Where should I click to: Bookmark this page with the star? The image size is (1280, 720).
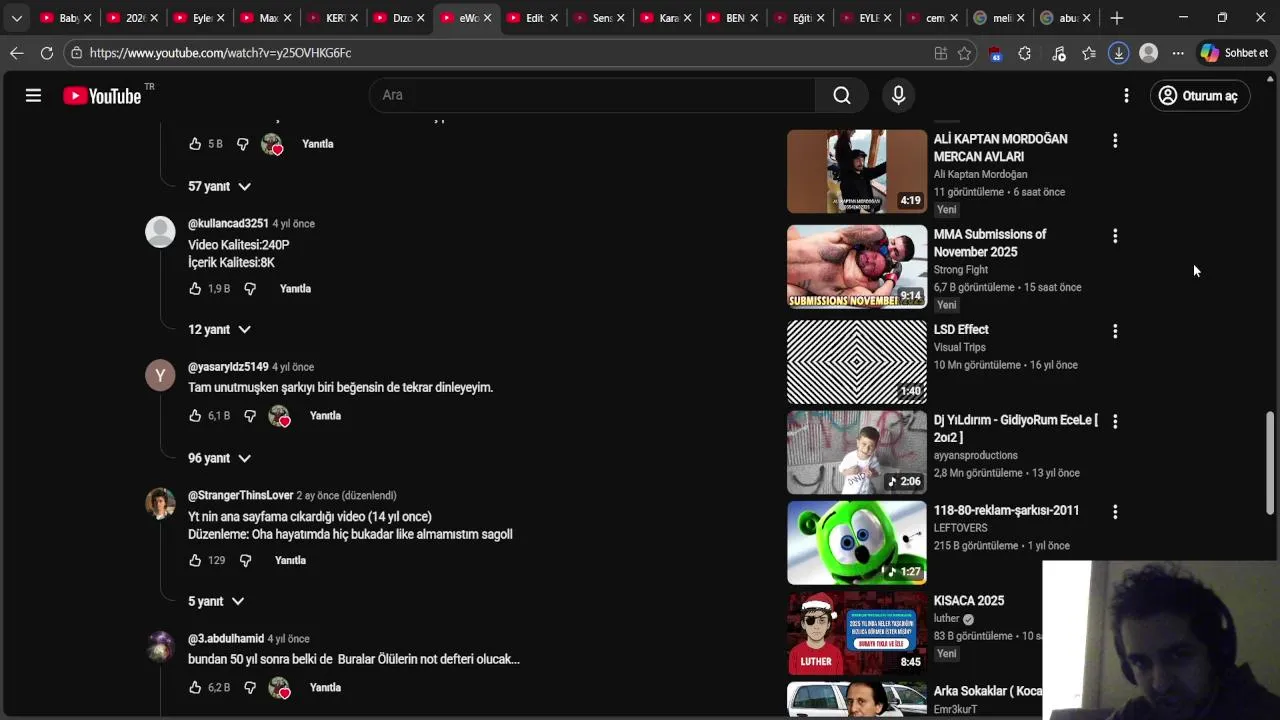964,54
